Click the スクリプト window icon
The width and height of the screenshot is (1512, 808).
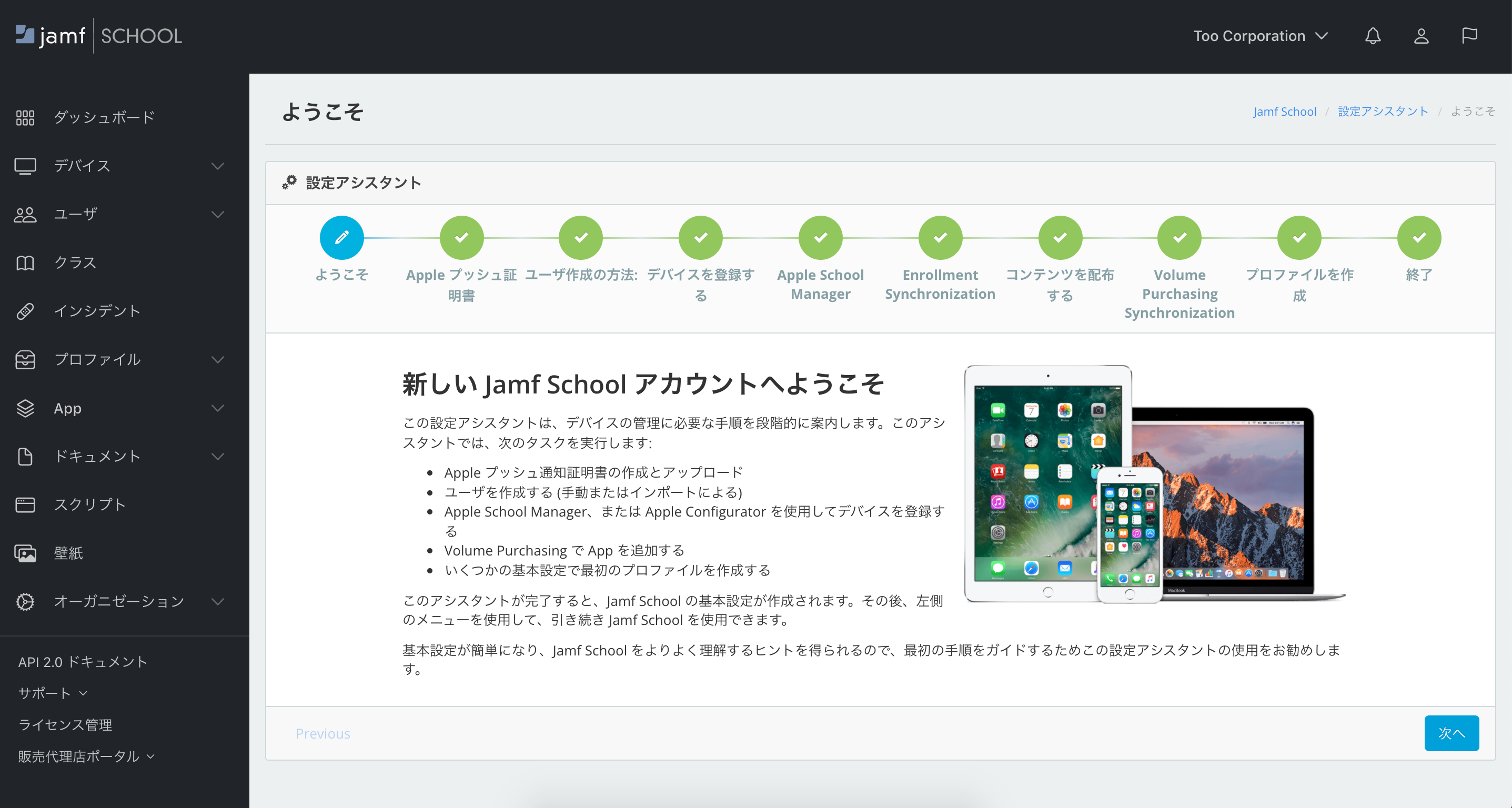25,504
